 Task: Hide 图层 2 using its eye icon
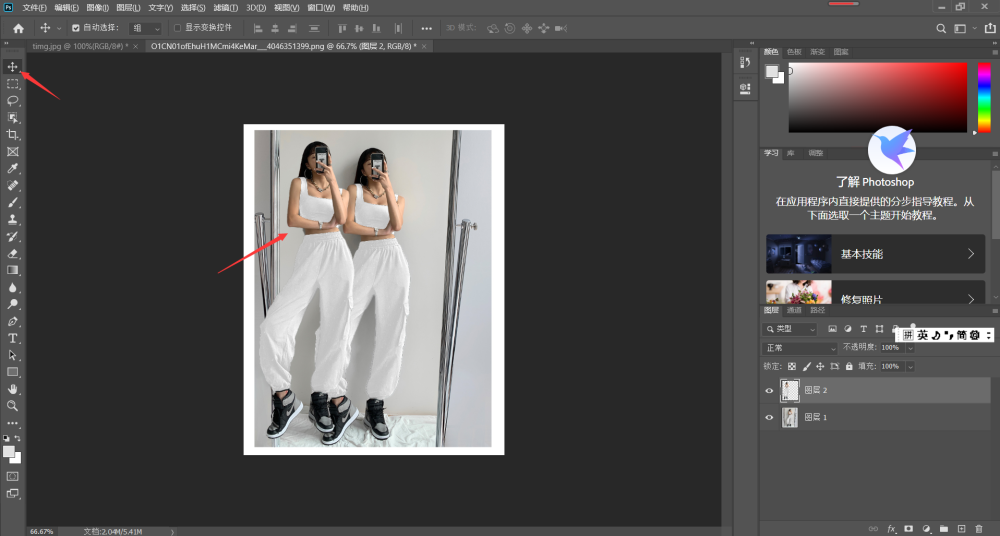click(769, 391)
